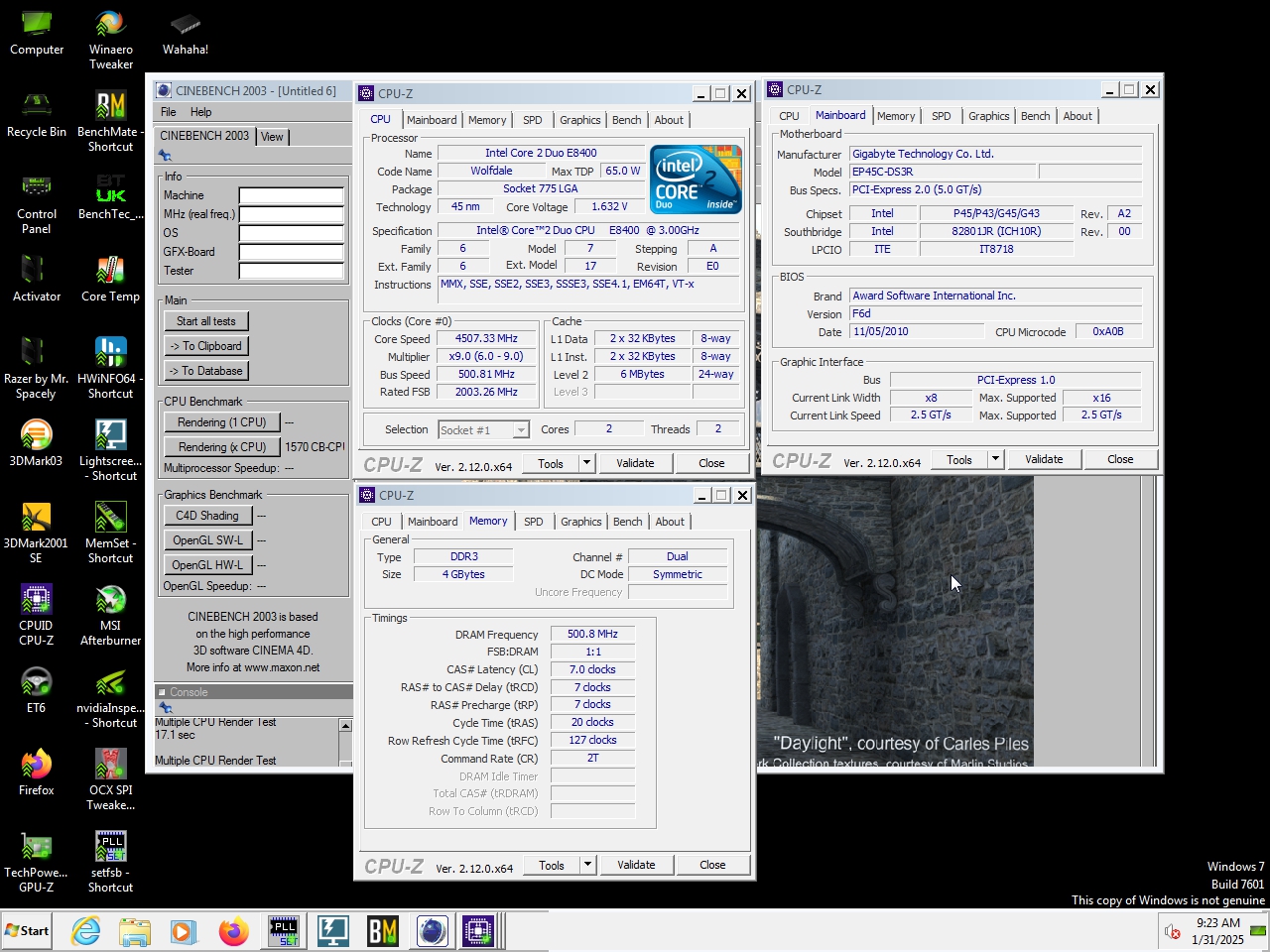This screenshot has width=1270, height=952.
Task: Launch the HWiNFO64 shortcut
Action: tap(111, 369)
